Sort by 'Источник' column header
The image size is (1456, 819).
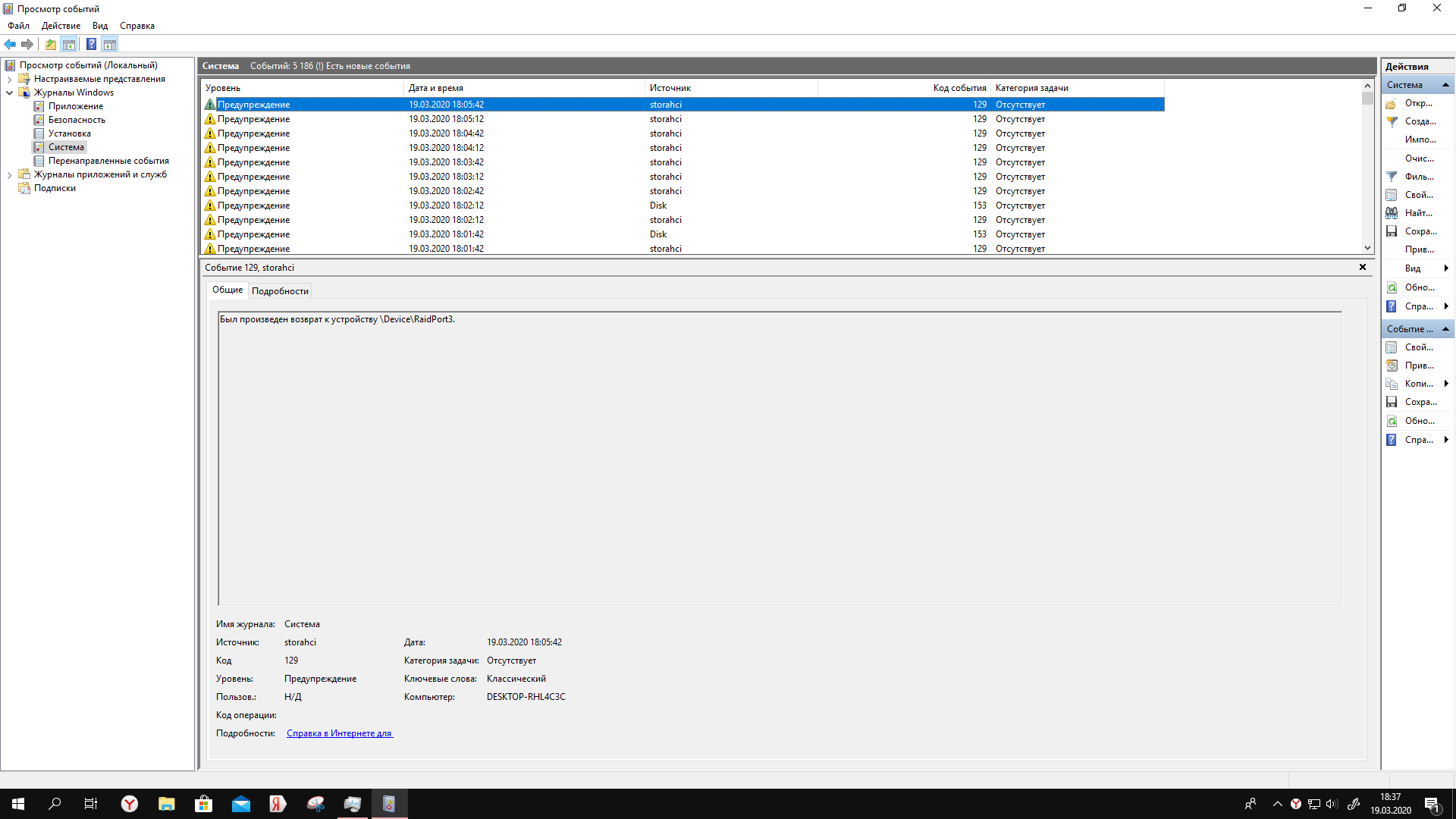732,88
